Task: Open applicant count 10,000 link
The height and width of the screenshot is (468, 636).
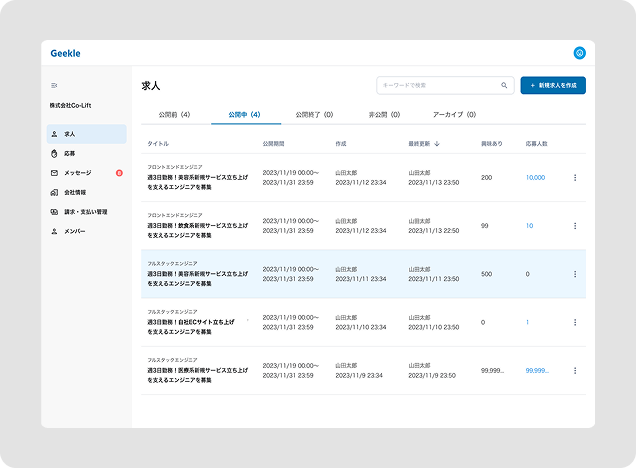Action: (x=535, y=178)
